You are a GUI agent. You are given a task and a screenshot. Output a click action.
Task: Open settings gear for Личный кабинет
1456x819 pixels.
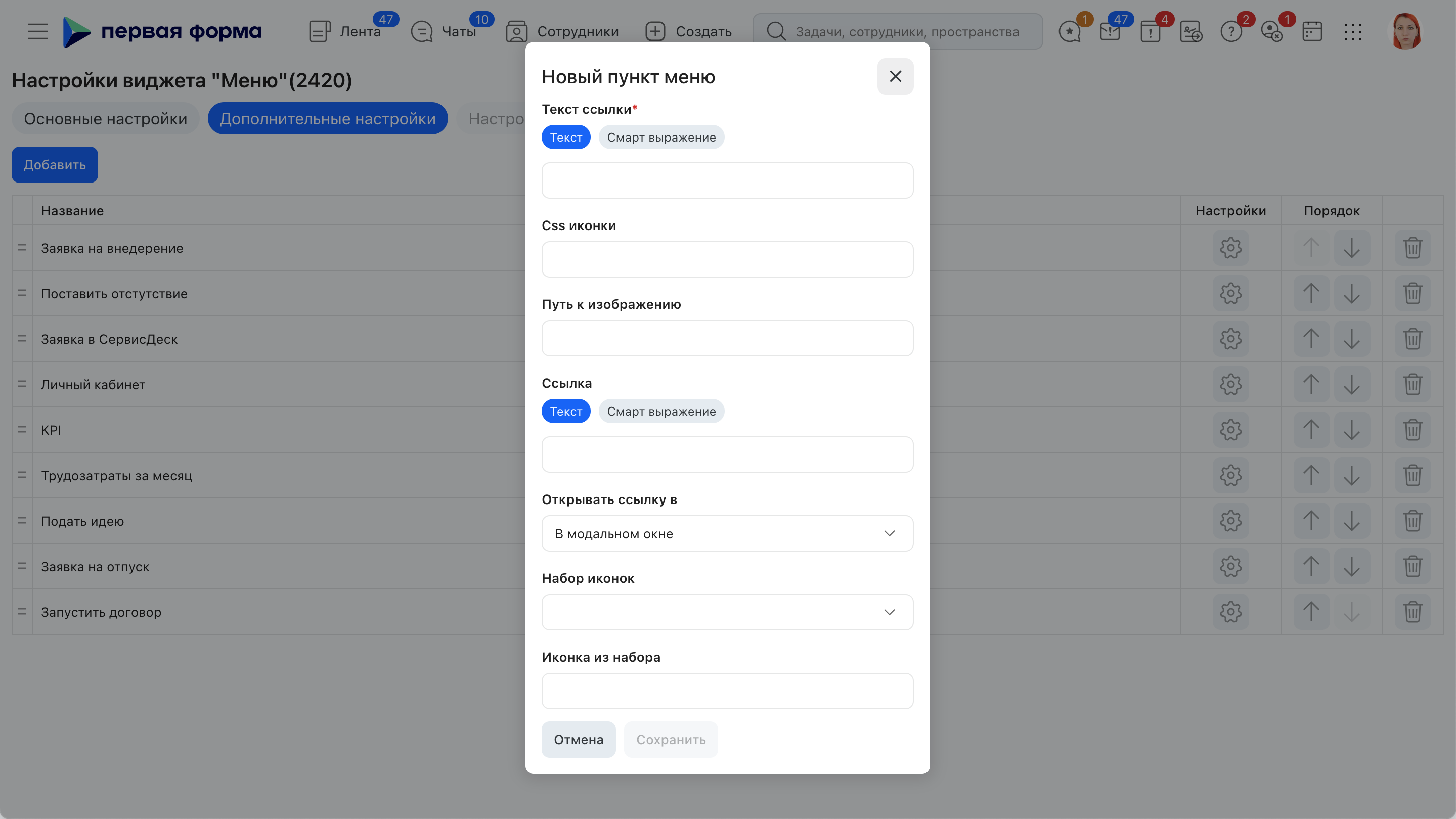[1230, 384]
